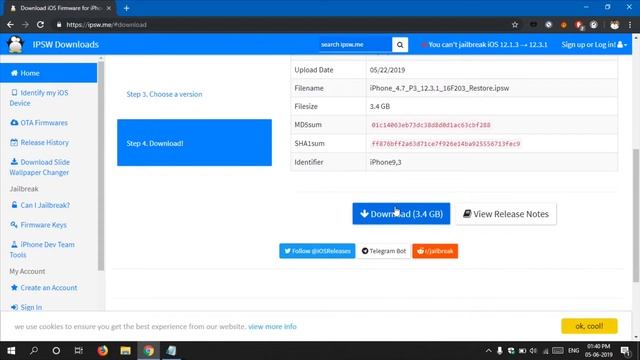Click microphone icon in system tray

[x=500, y=351]
